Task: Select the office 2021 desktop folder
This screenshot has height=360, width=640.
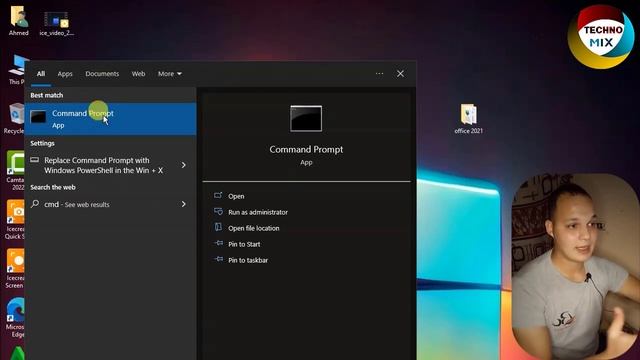Action: (469, 119)
